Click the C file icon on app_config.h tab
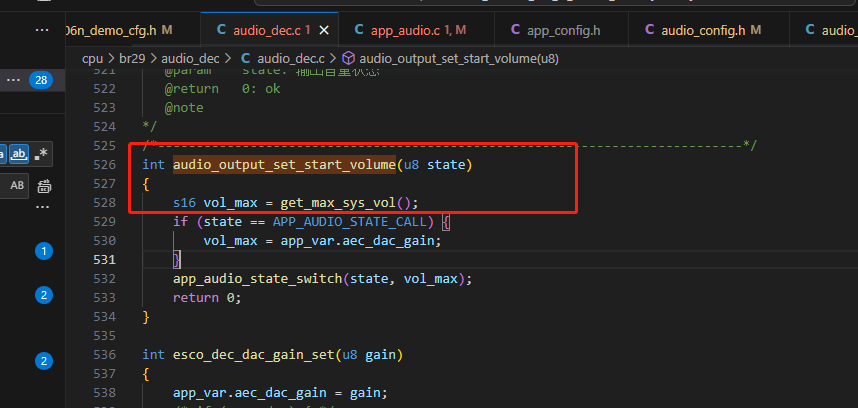858x408 pixels. point(515,30)
